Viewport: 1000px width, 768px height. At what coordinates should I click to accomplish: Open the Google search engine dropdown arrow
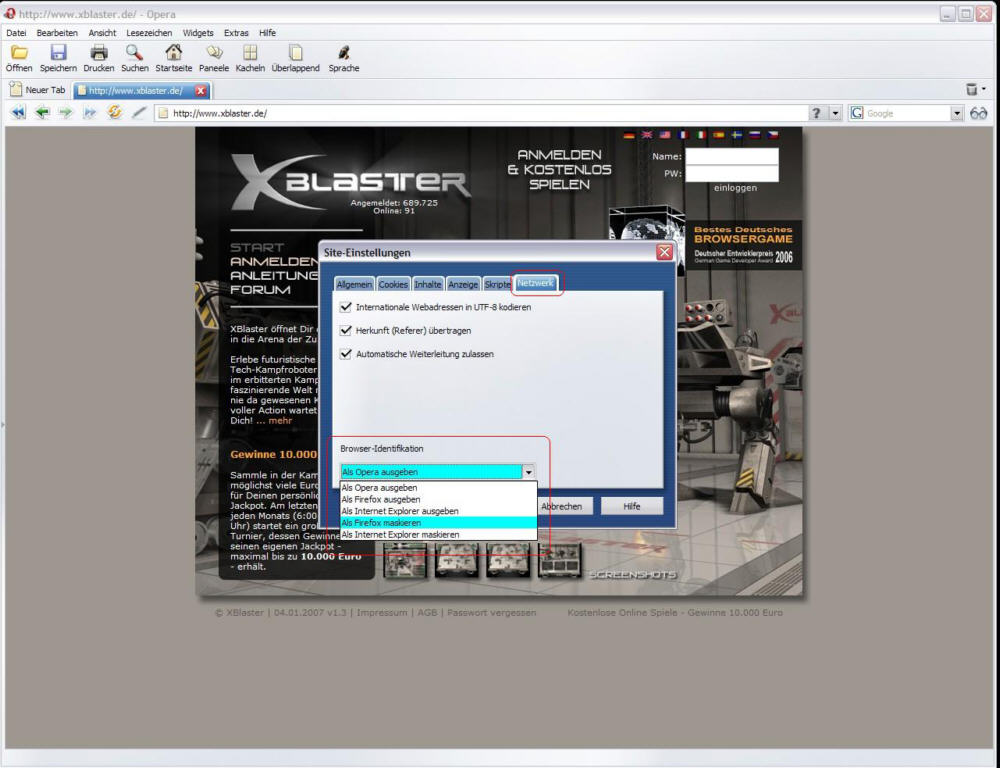pyautogui.click(x=957, y=114)
